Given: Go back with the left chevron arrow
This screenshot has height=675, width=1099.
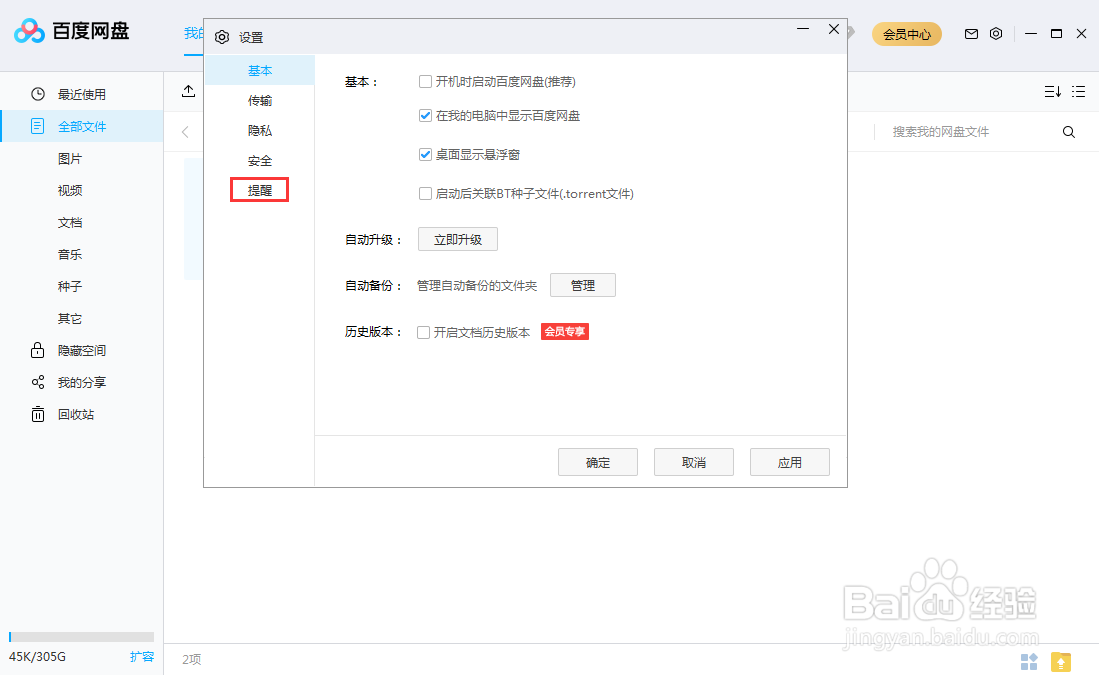Looking at the screenshot, I should pos(185,132).
